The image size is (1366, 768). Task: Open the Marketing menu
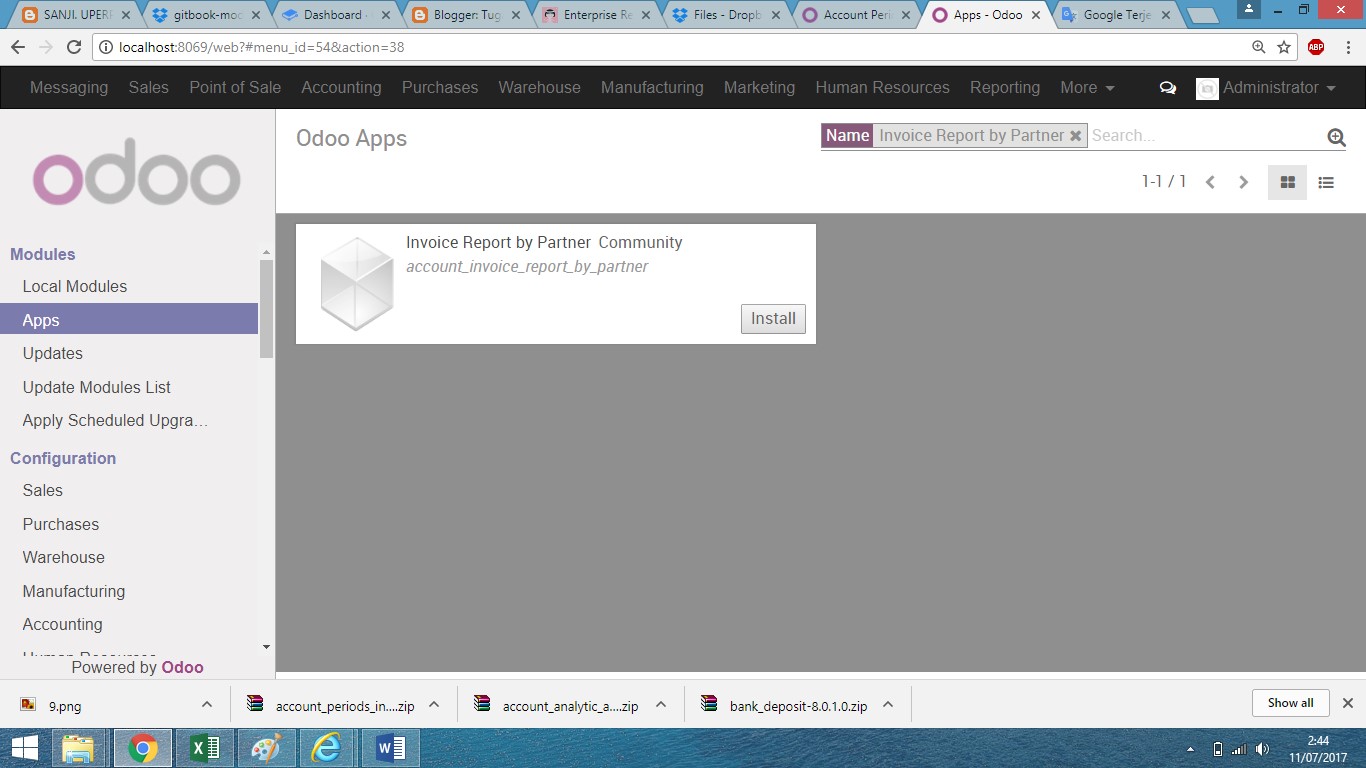[759, 87]
